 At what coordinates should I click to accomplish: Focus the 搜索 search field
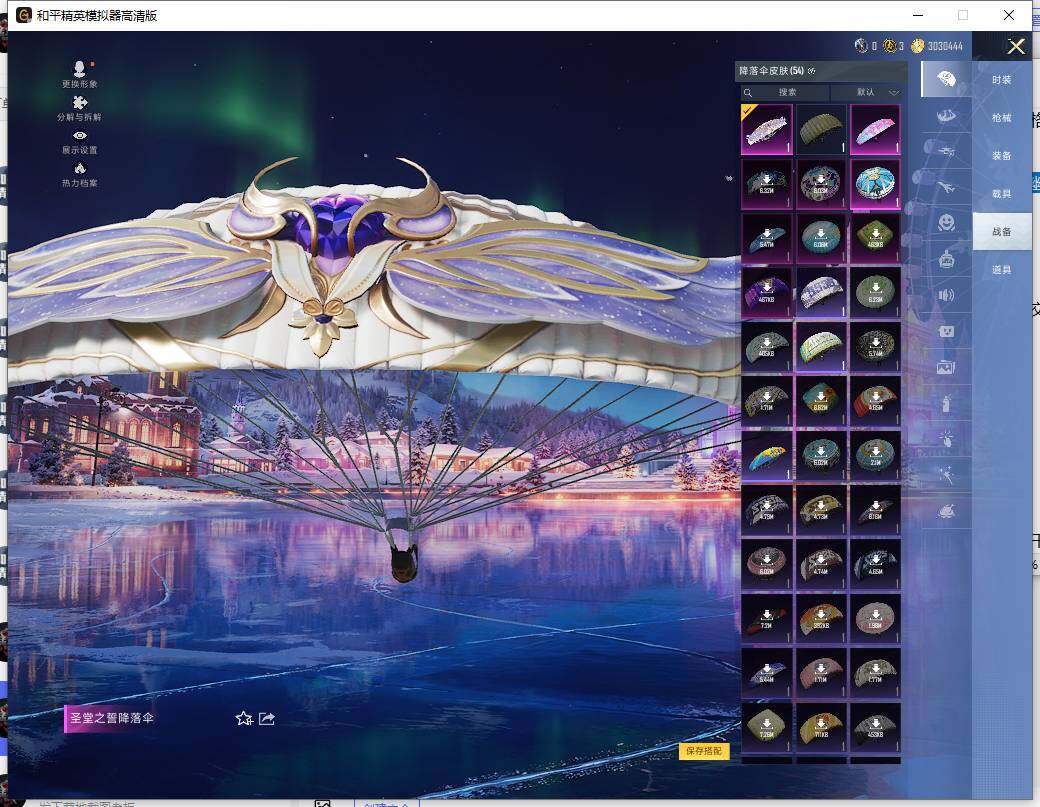click(x=787, y=92)
